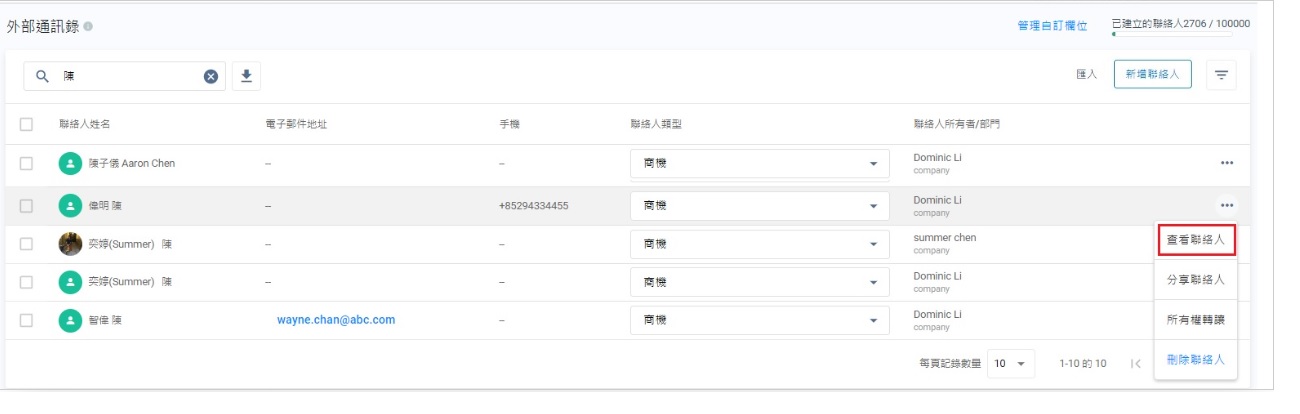Select 刪除聯絡人 in the context menu
The height and width of the screenshot is (414, 1300).
[1195, 360]
